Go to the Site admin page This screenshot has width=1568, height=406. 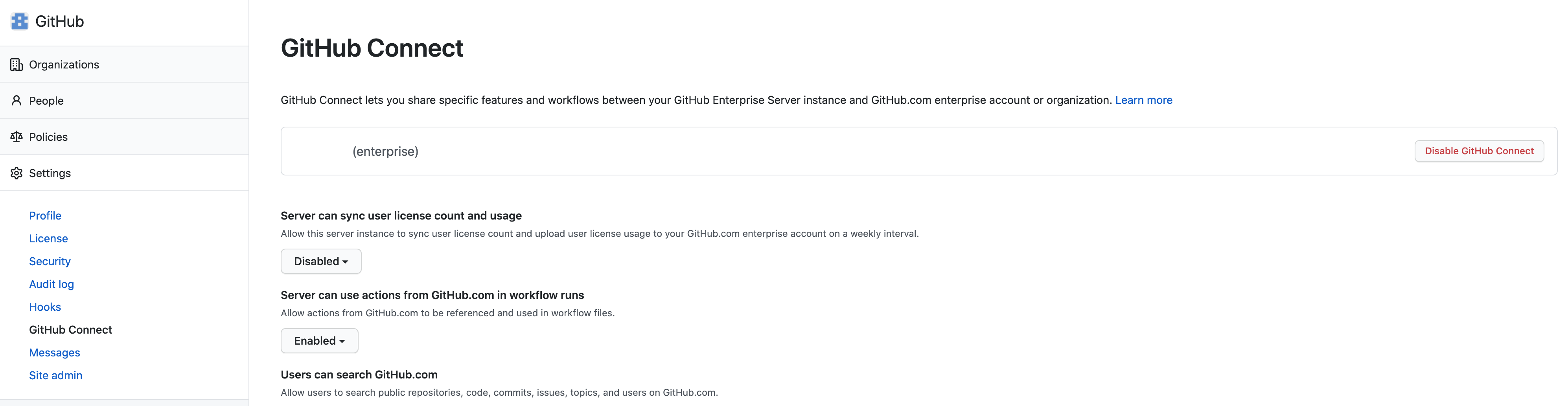pos(55,375)
